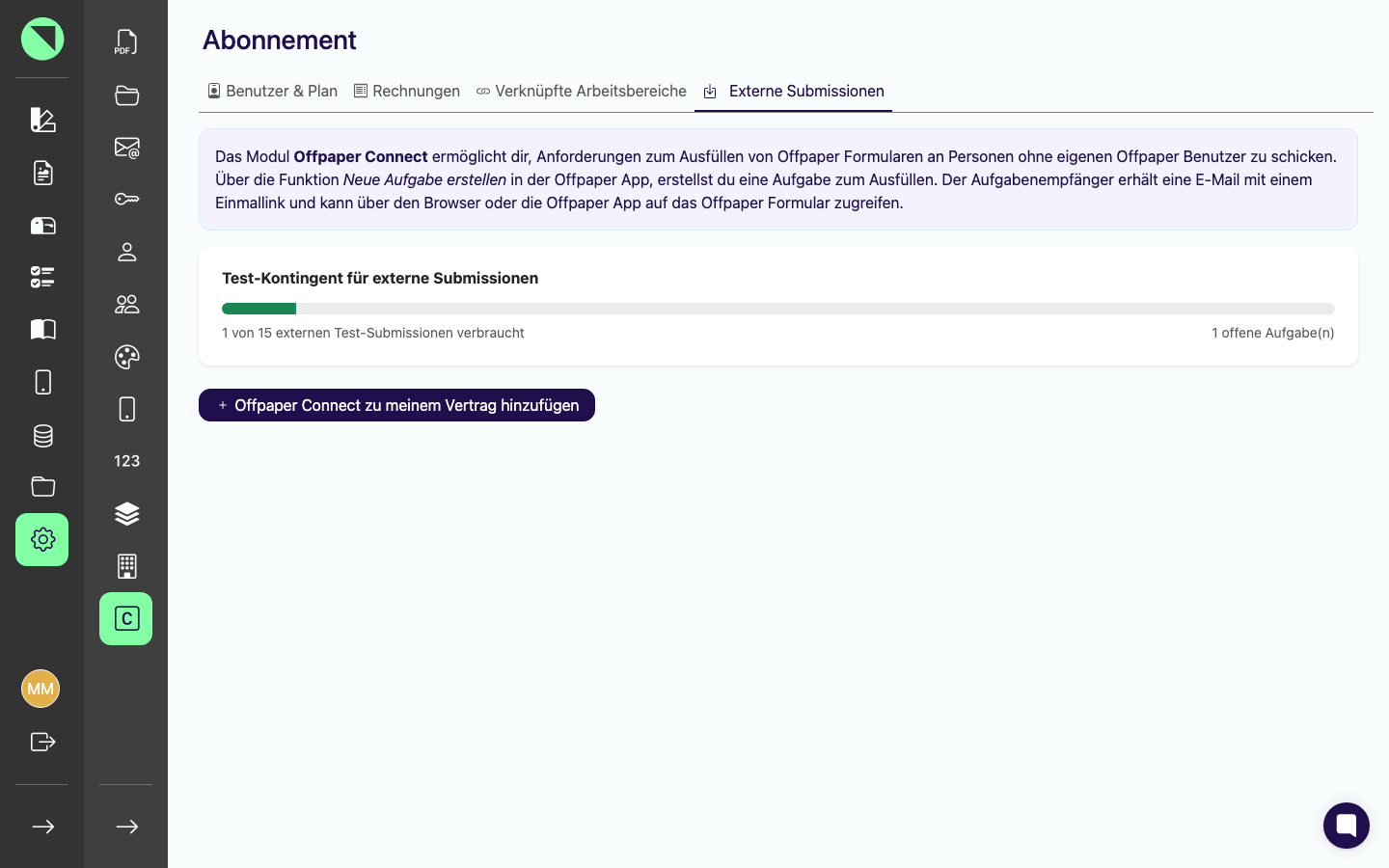Open the user groups icon
The height and width of the screenshot is (868, 1389).
[x=126, y=304]
